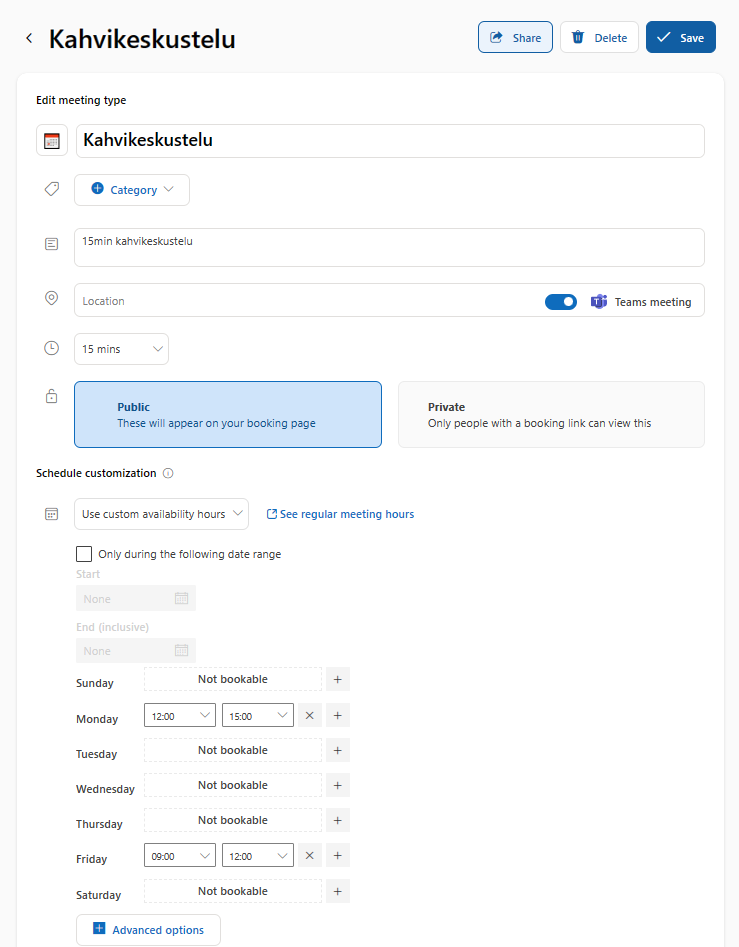Add another time slot for Friday
Screen dimensions: 739x947
pyautogui.click(x=338, y=856)
